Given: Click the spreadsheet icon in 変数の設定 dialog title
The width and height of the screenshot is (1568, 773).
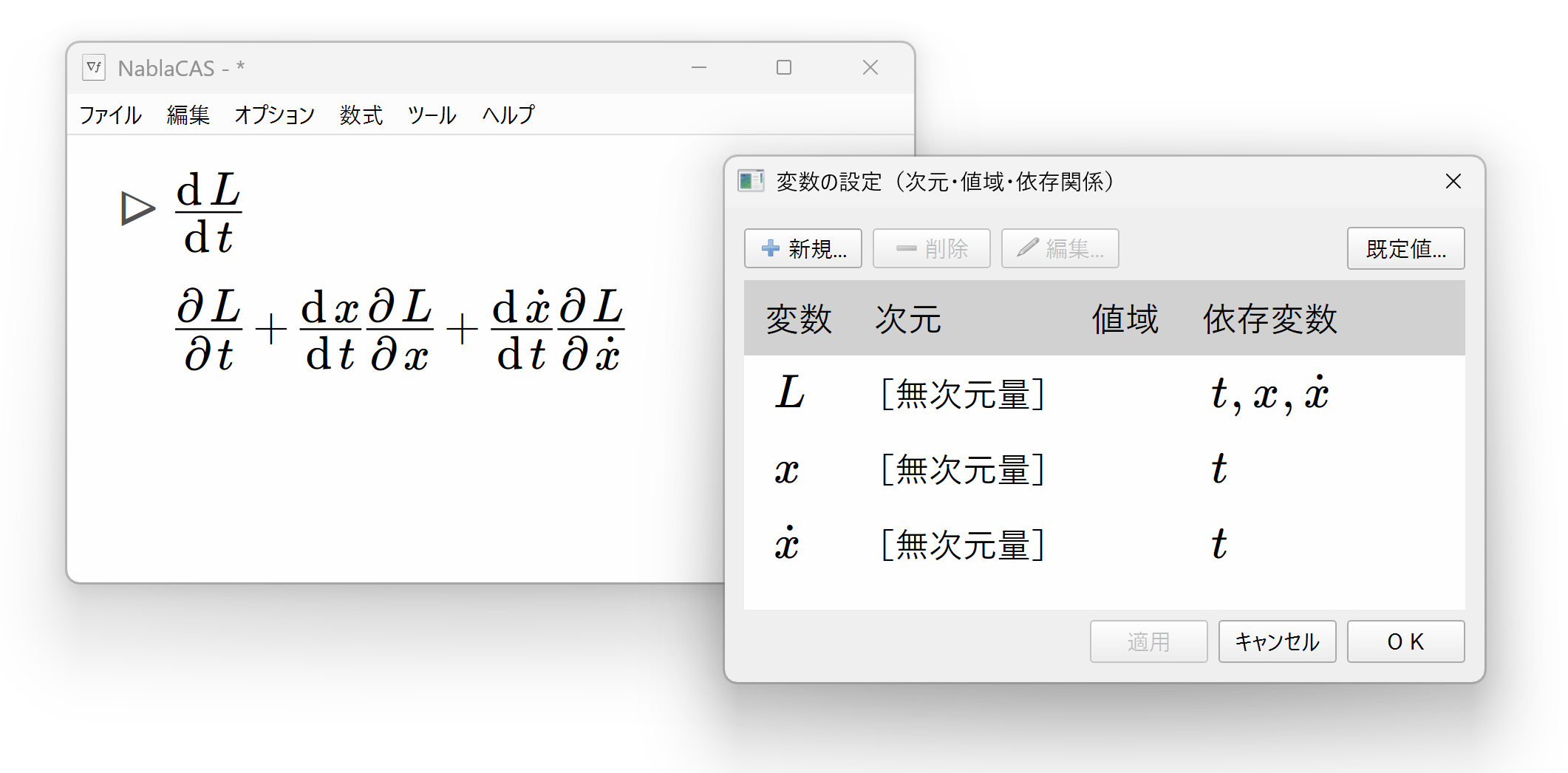Looking at the screenshot, I should pyautogui.click(x=751, y=181).
